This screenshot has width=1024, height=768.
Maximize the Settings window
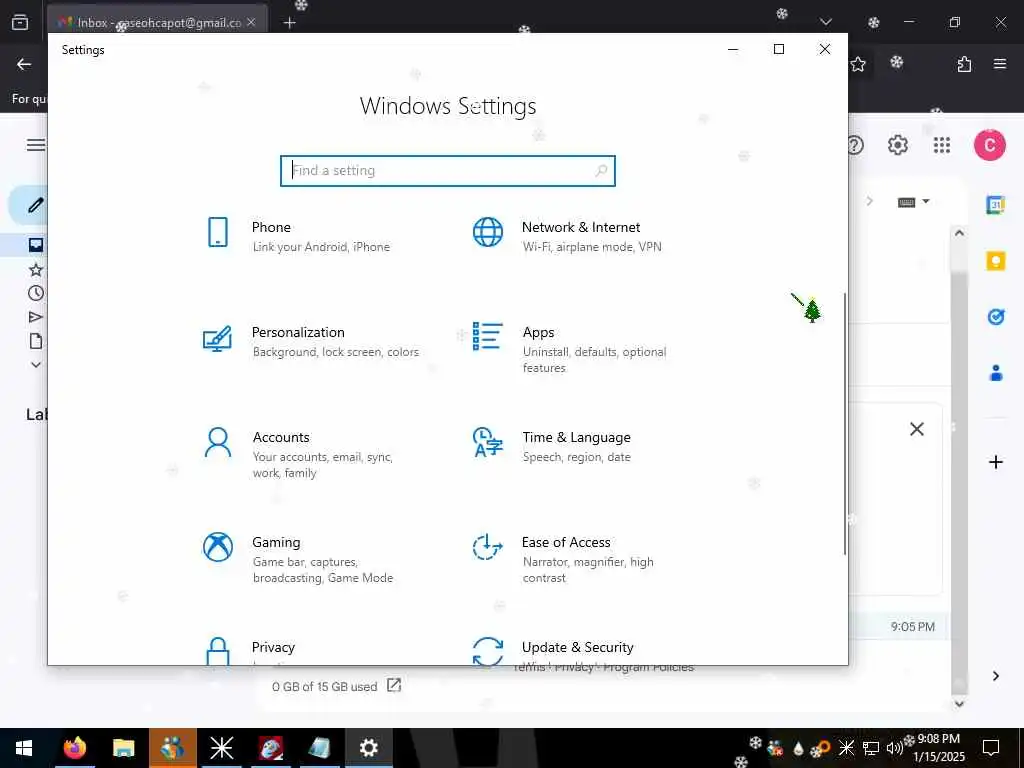[x=778, y=50]
